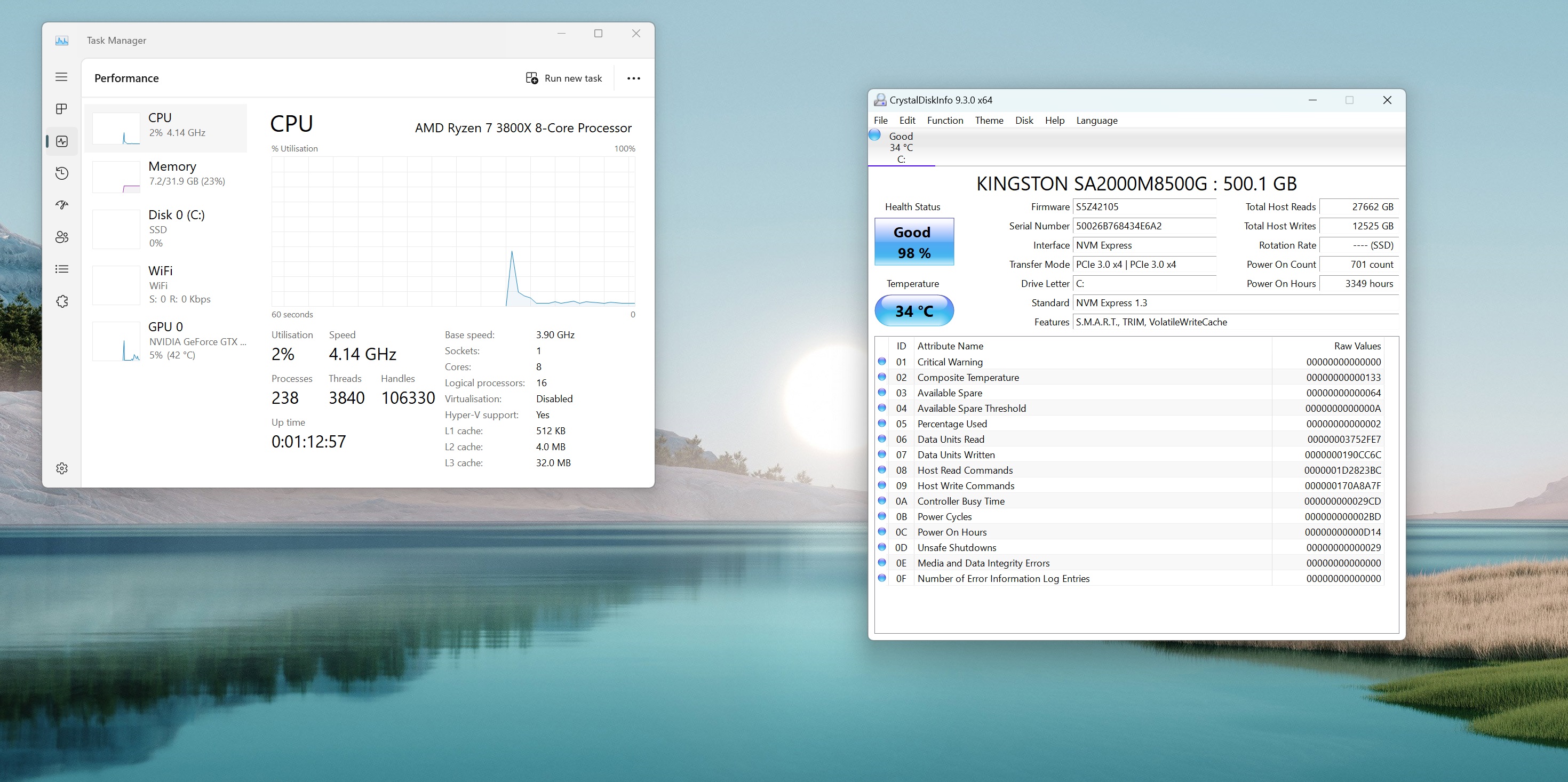Select Disk 0 (C:) performance entry
1568x782 pixels.
coord(166,229)
